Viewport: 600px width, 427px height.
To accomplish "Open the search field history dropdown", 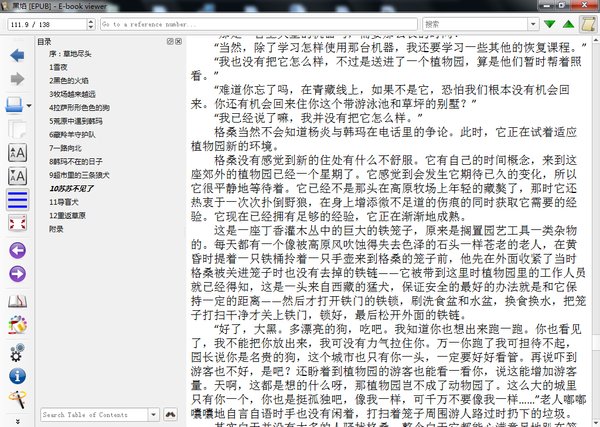I will (x=533, y=24).
